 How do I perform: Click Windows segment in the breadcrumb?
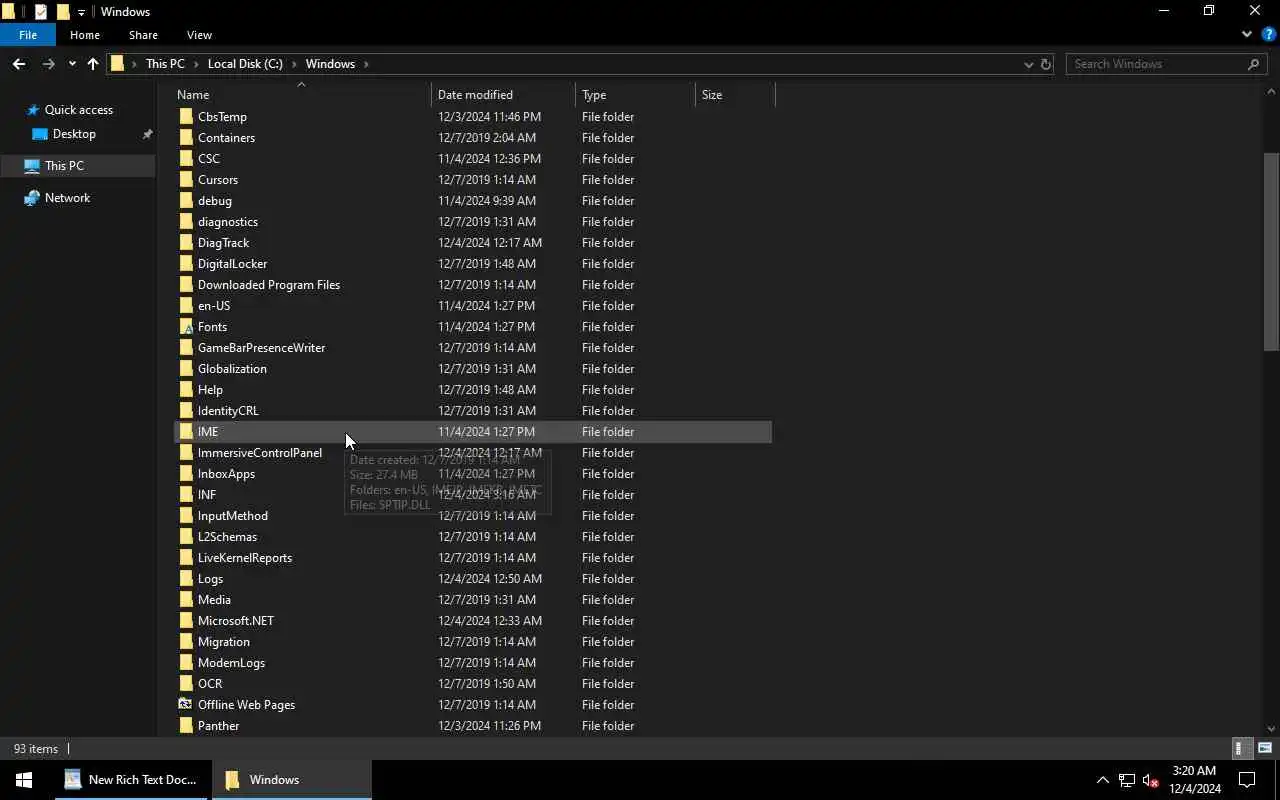click(330, 64)
